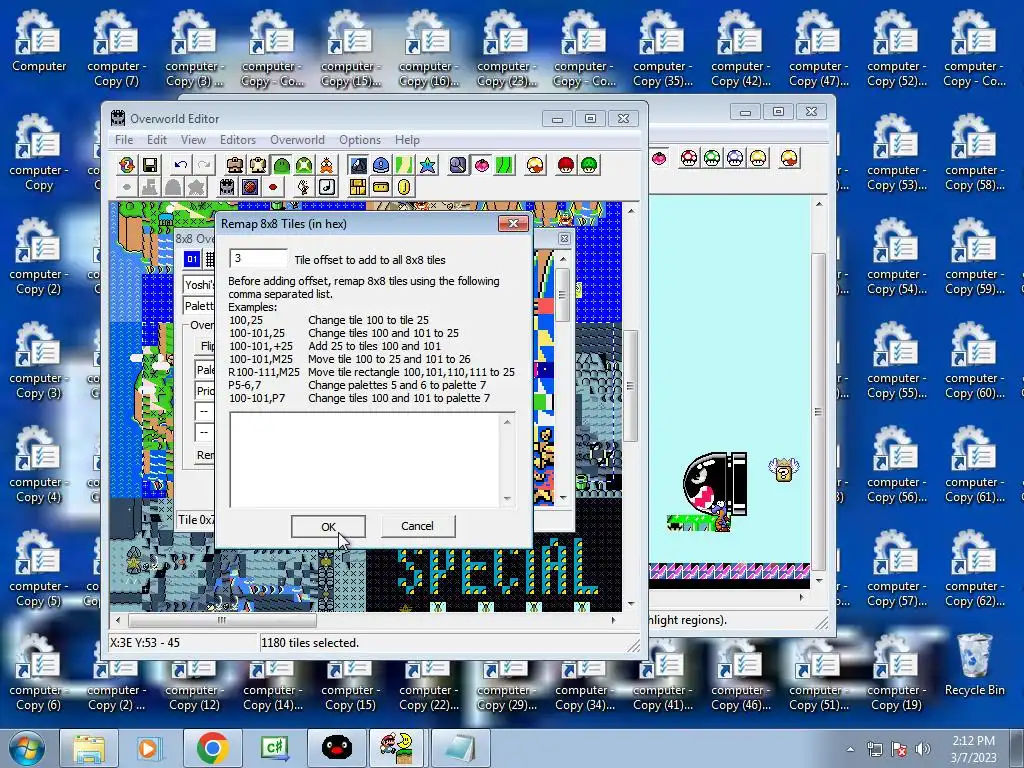Show hidden system tray icons
Image resolution: width=1024 pixels, height=768 pixels.
coord(850,749)
